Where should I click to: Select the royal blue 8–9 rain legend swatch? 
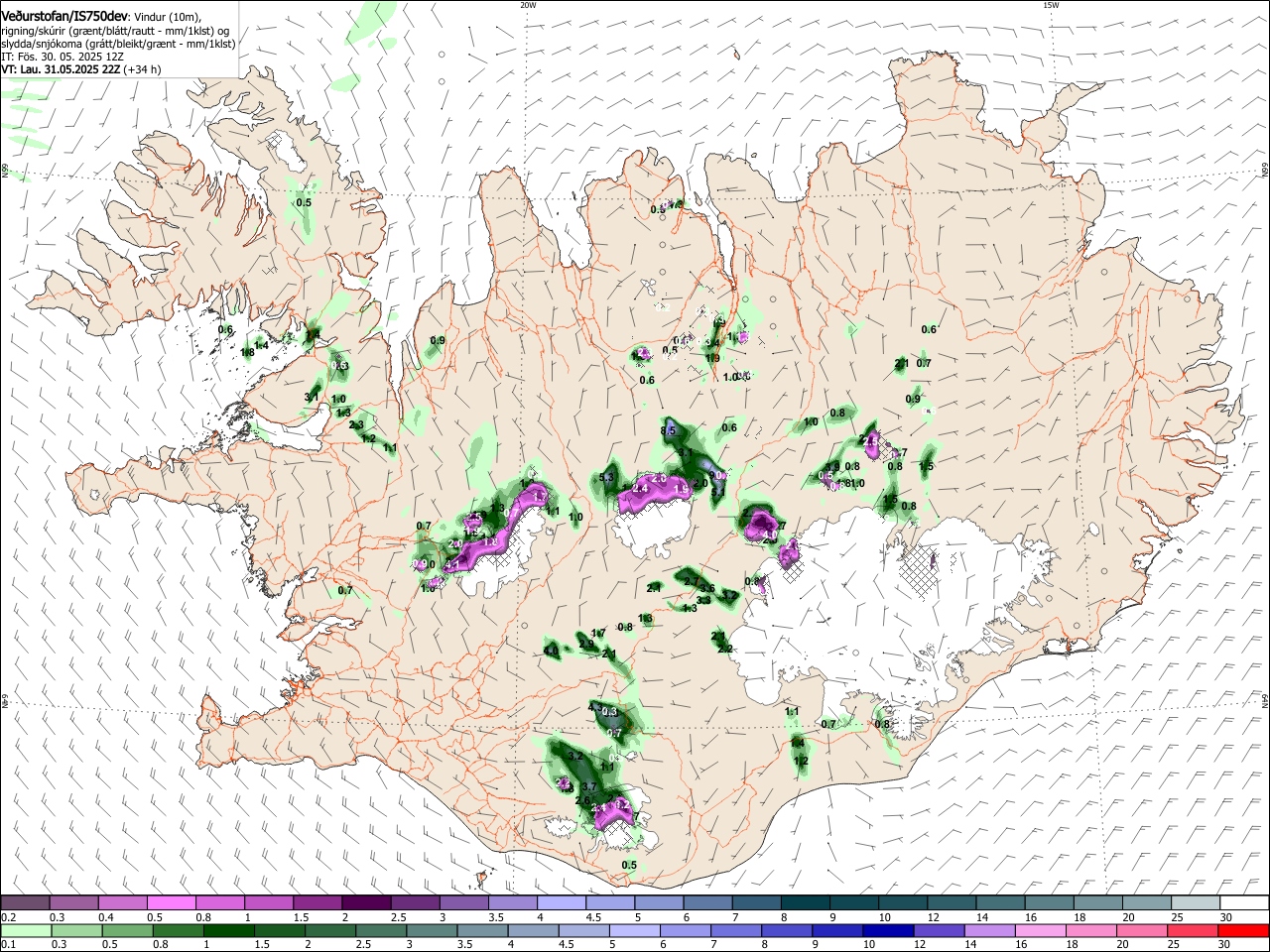[x=789, y=931]
